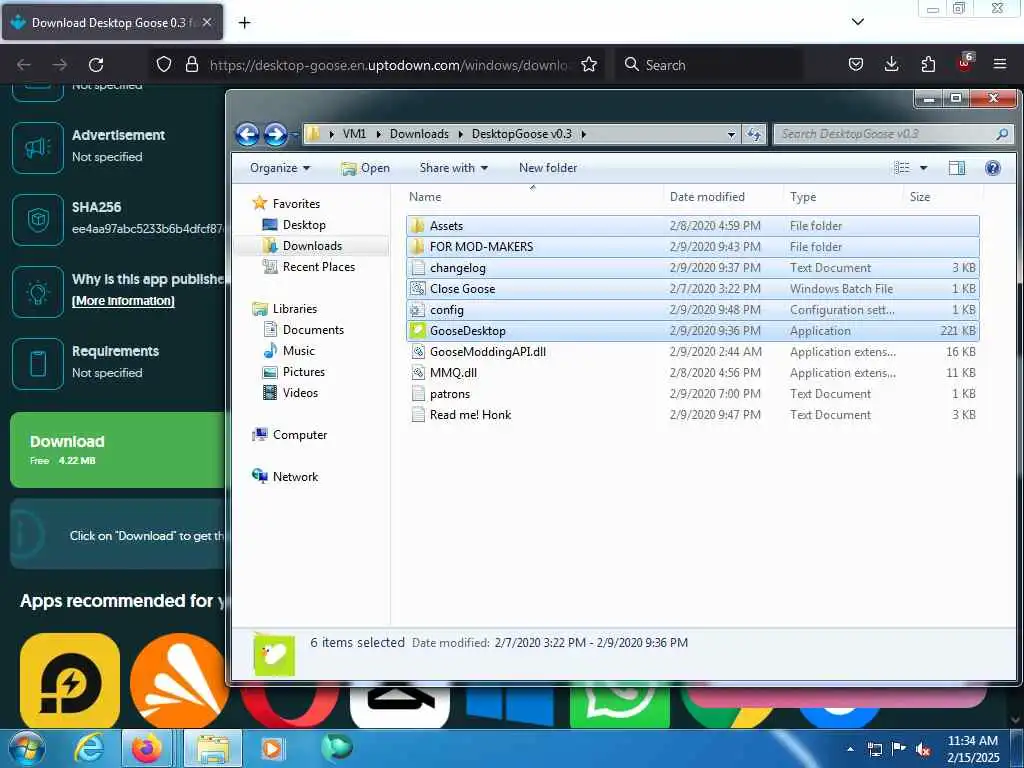Close the Download Desktop Goose tab
Image resolution: width=1024 pixels, height=768 pixels.
[x=206, y=22]
